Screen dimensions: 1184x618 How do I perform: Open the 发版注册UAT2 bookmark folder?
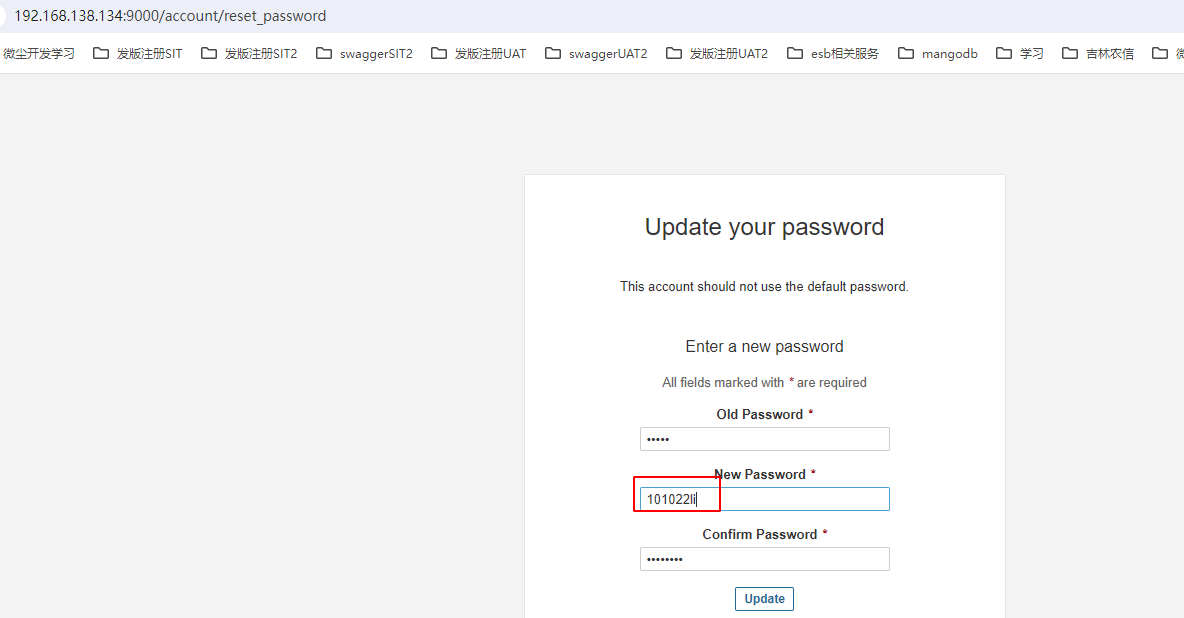click(x=717, y=53)
